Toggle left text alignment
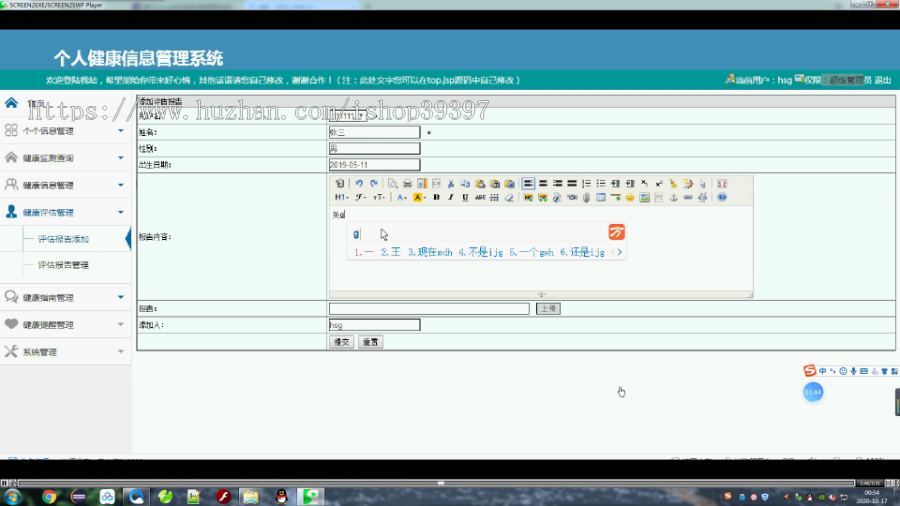 [528, 184]
